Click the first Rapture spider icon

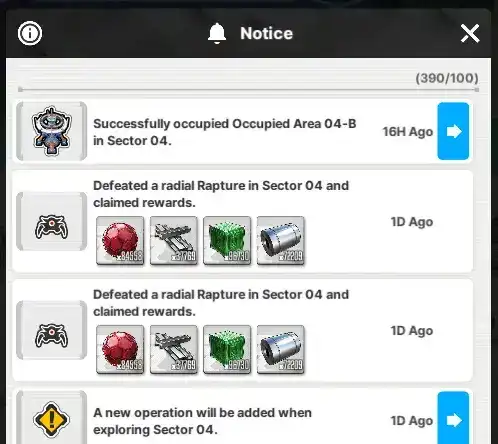(x=52, y=227)
